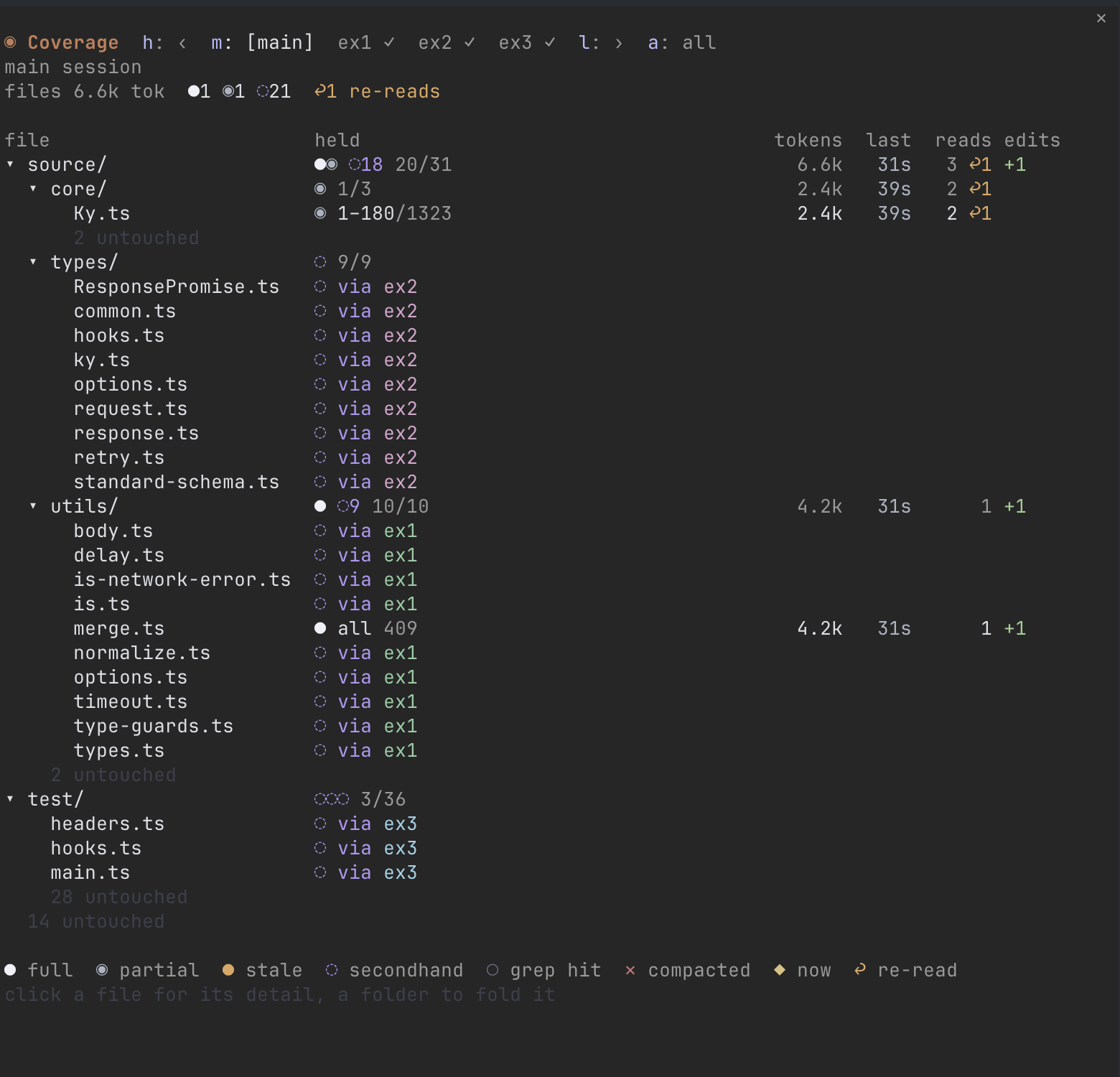The image size is (1120, 1077).
Task: Toggle the ex3 checkmark session
Action: [x=527, y=43]
